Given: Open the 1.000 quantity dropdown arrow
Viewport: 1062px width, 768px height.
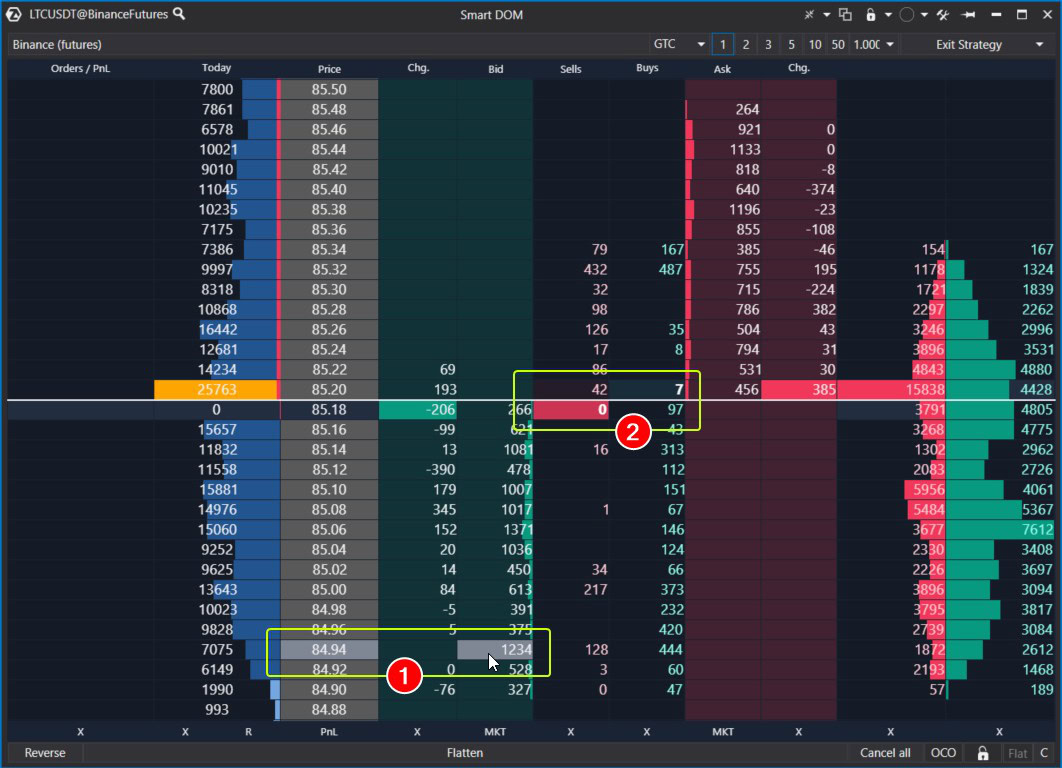Looking at the screenshot, I should coord(889,44).
